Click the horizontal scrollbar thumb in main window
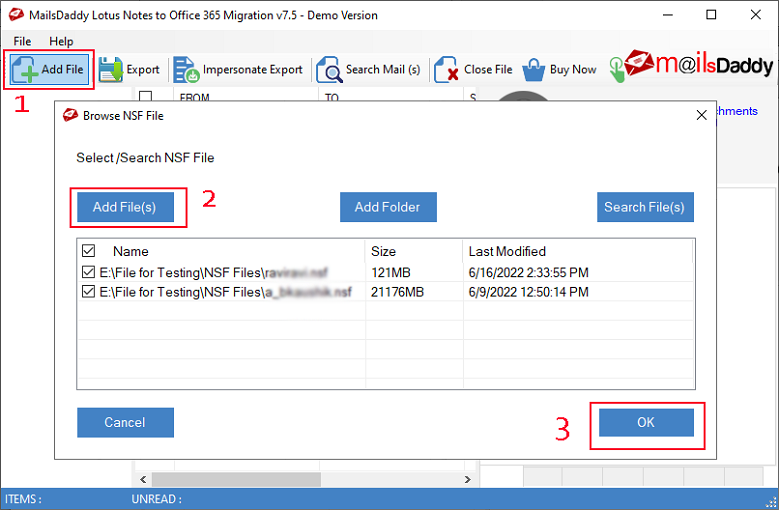 (x=236, y=479)
